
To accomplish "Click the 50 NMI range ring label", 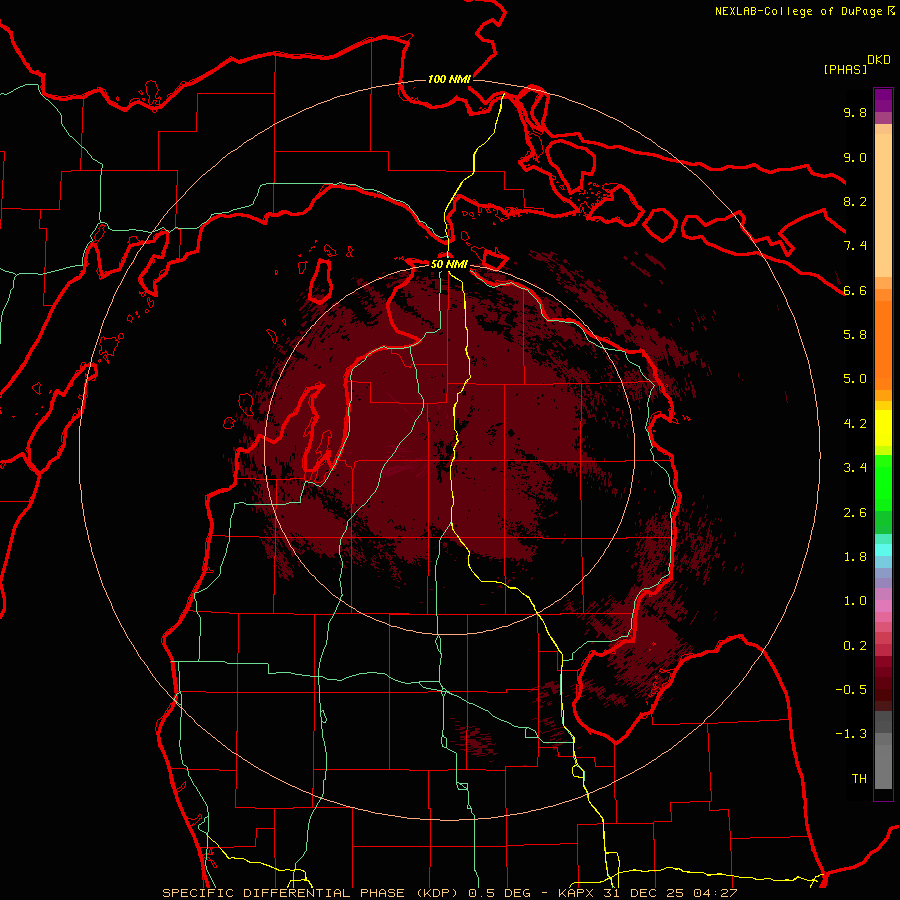I will tap(449, 264).
